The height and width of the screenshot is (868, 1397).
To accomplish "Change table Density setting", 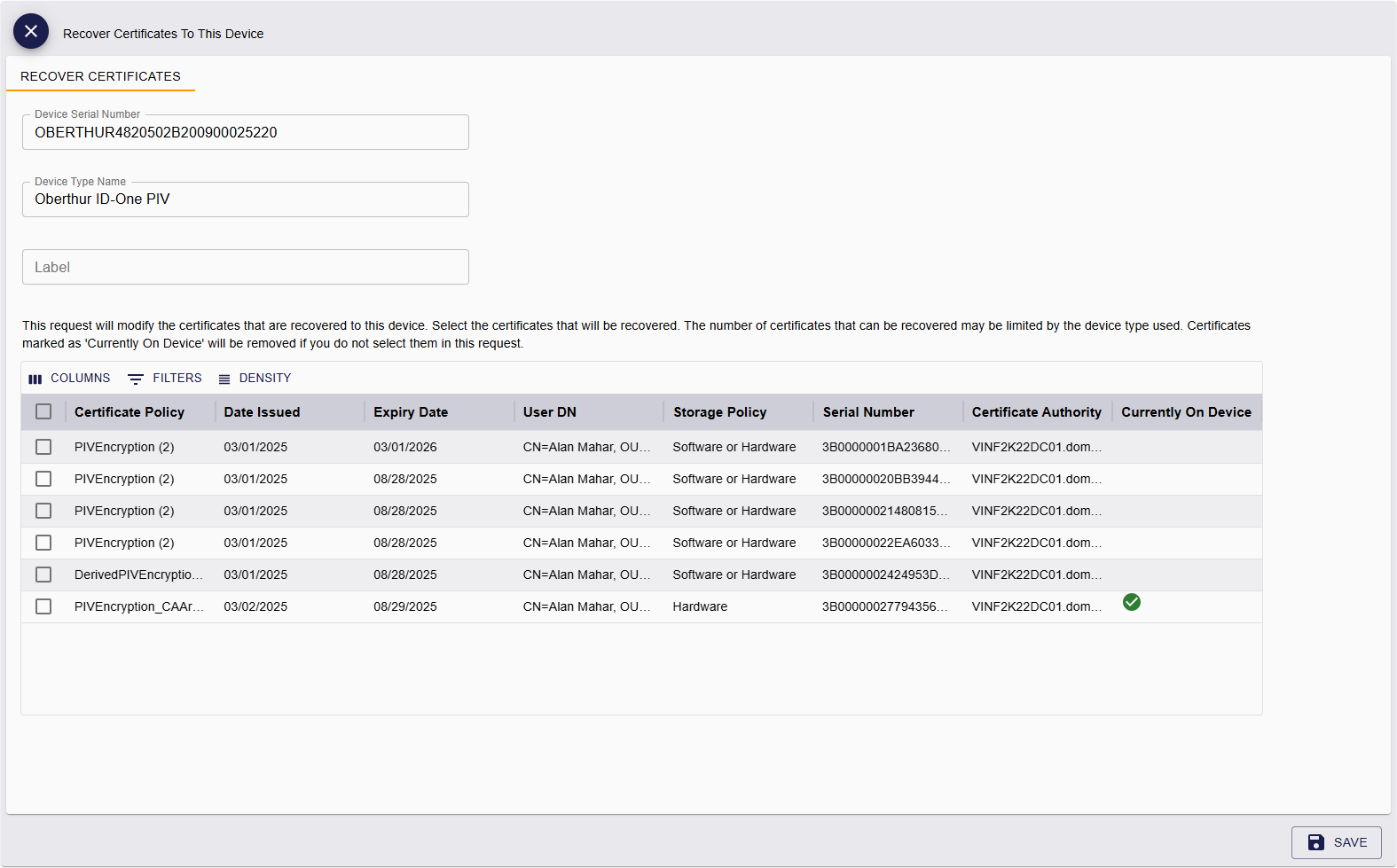I will (255, 378).
